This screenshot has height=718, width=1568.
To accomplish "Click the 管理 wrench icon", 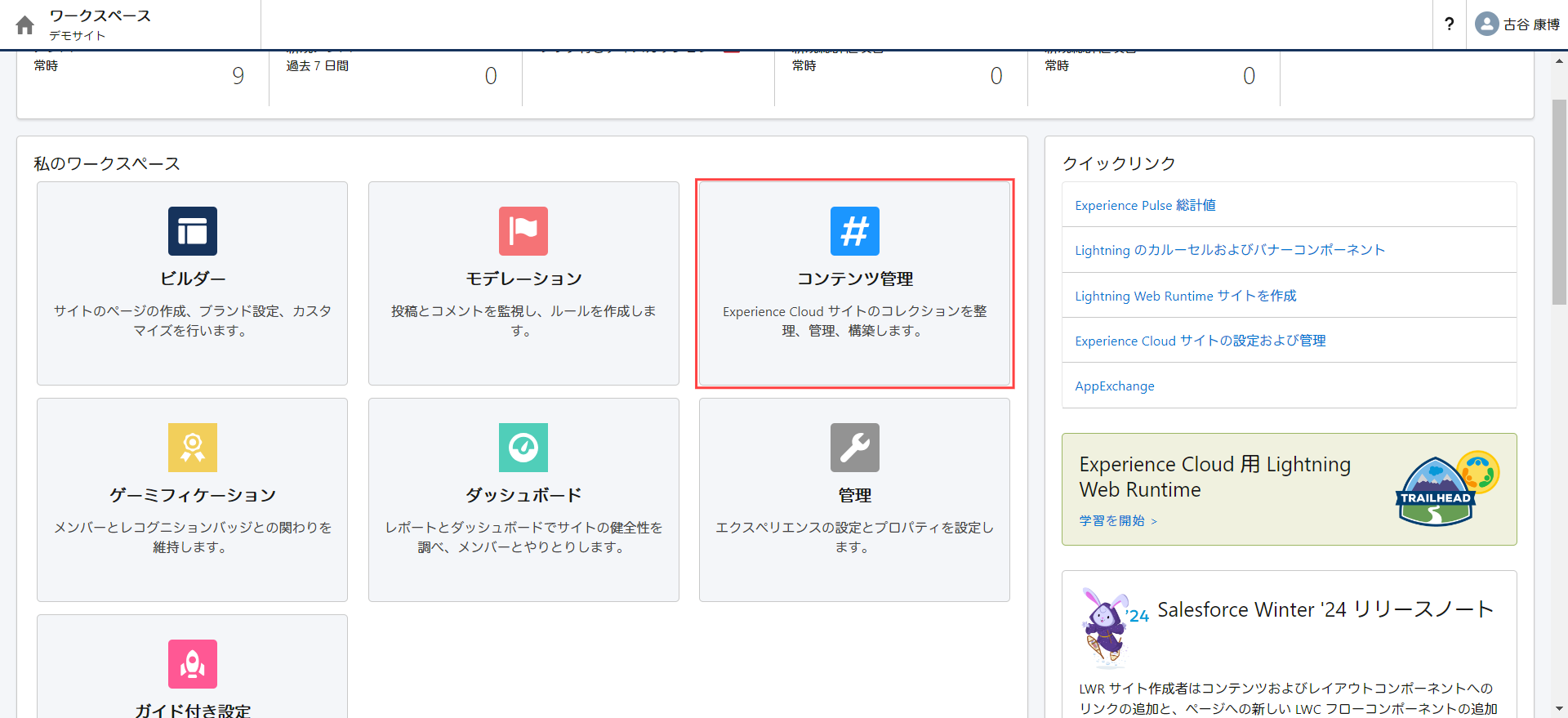I will click(855, 448).
